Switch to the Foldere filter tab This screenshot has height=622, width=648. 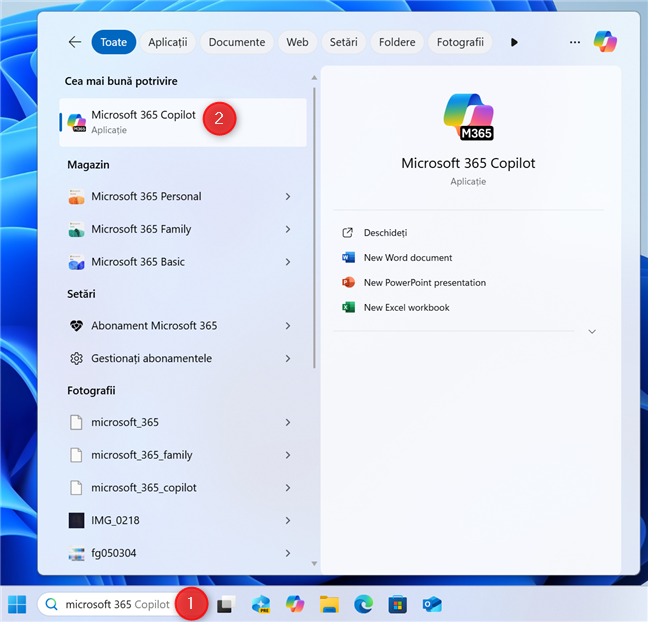397,42
